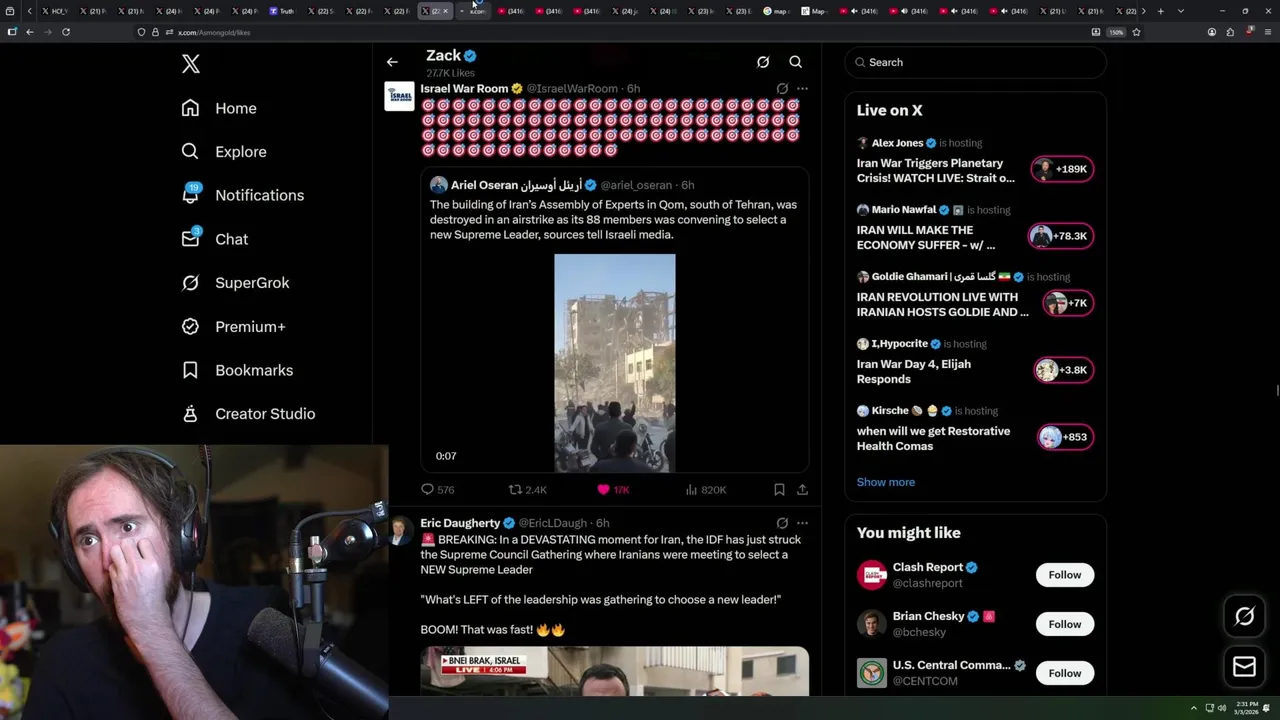Click the X logo home icon

point(191,64)
